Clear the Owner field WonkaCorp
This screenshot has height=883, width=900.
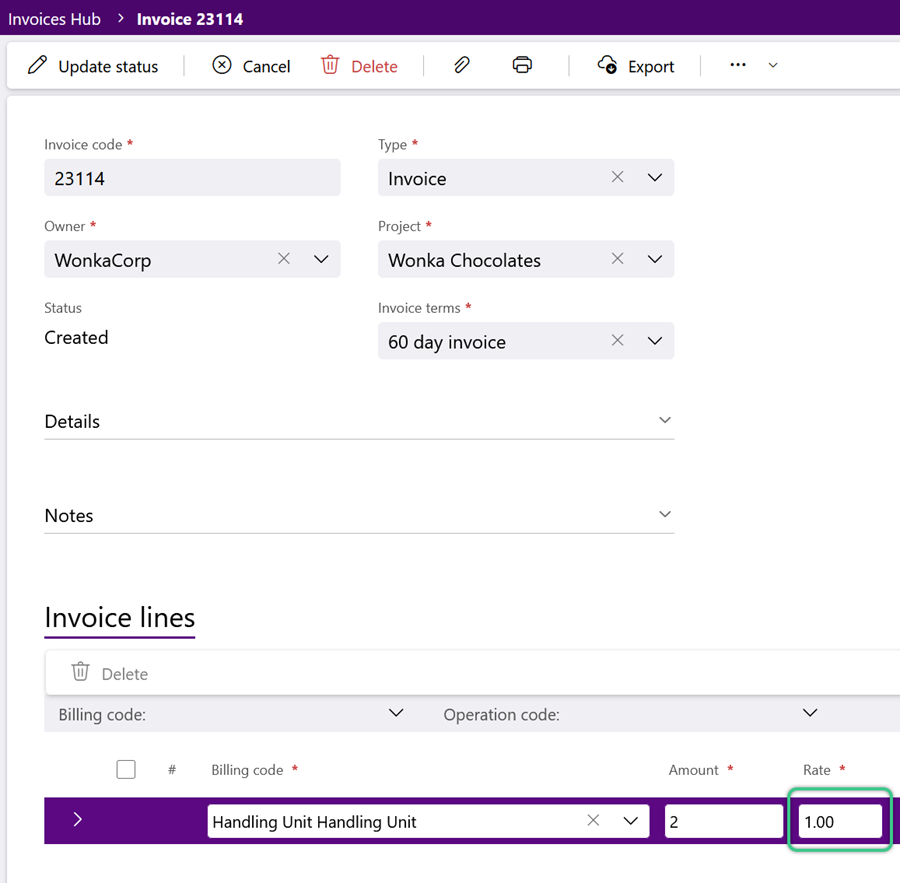pyautogui.click(x=284, y=258)
